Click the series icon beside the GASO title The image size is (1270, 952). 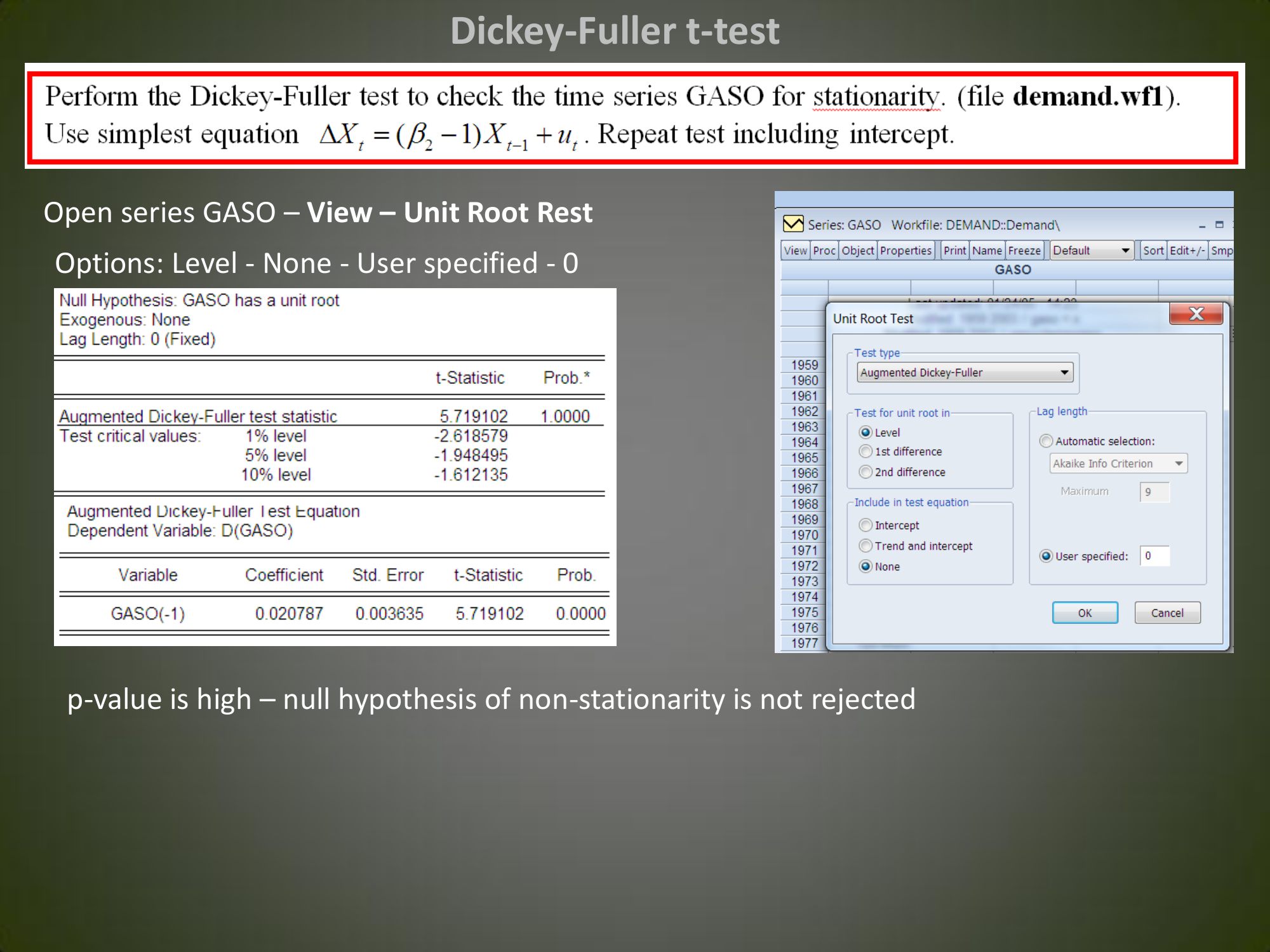tap(792, 224)
